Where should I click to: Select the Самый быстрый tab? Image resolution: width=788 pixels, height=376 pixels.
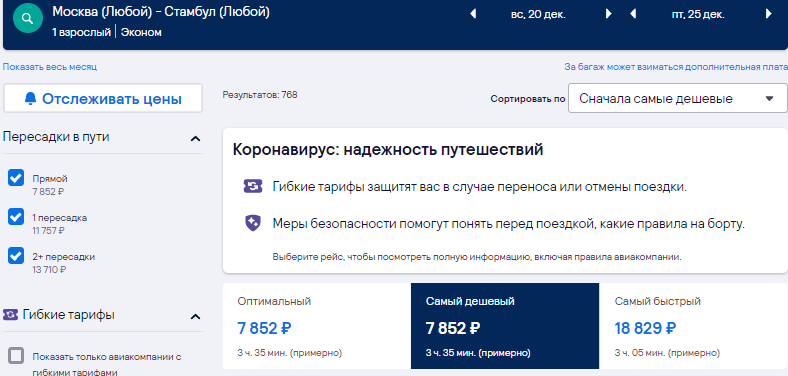[693, 326]
